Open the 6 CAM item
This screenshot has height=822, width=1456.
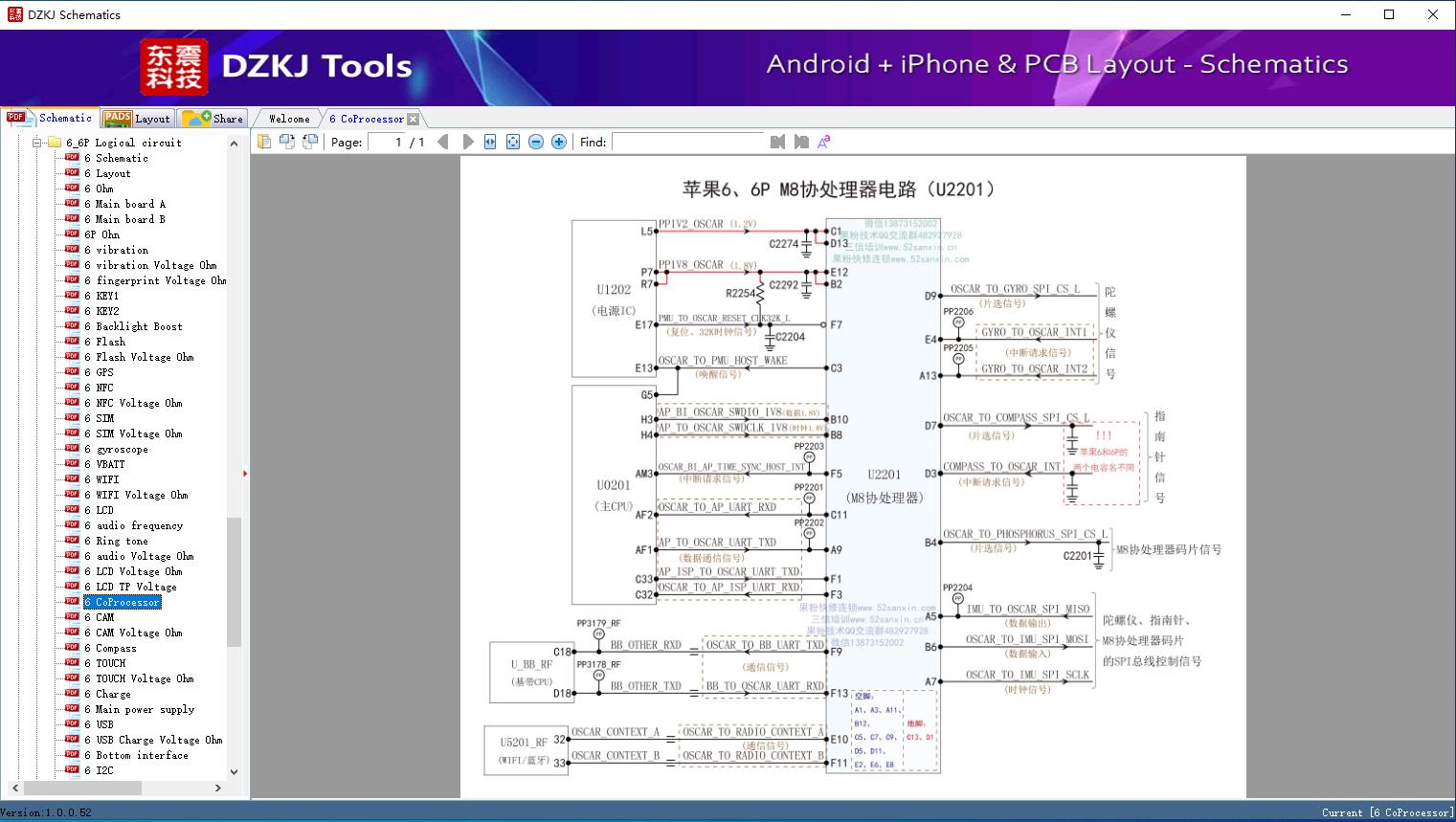click(99, 617)
